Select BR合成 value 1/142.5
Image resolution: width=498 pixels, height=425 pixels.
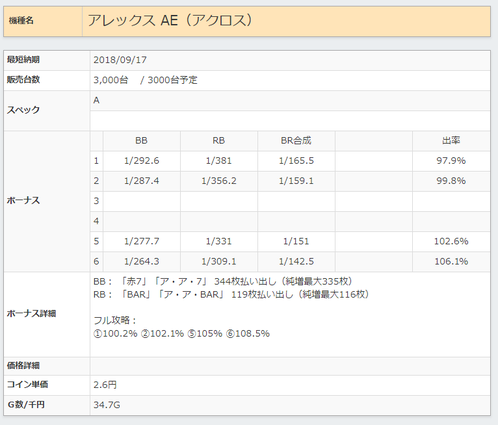[296, 261]
